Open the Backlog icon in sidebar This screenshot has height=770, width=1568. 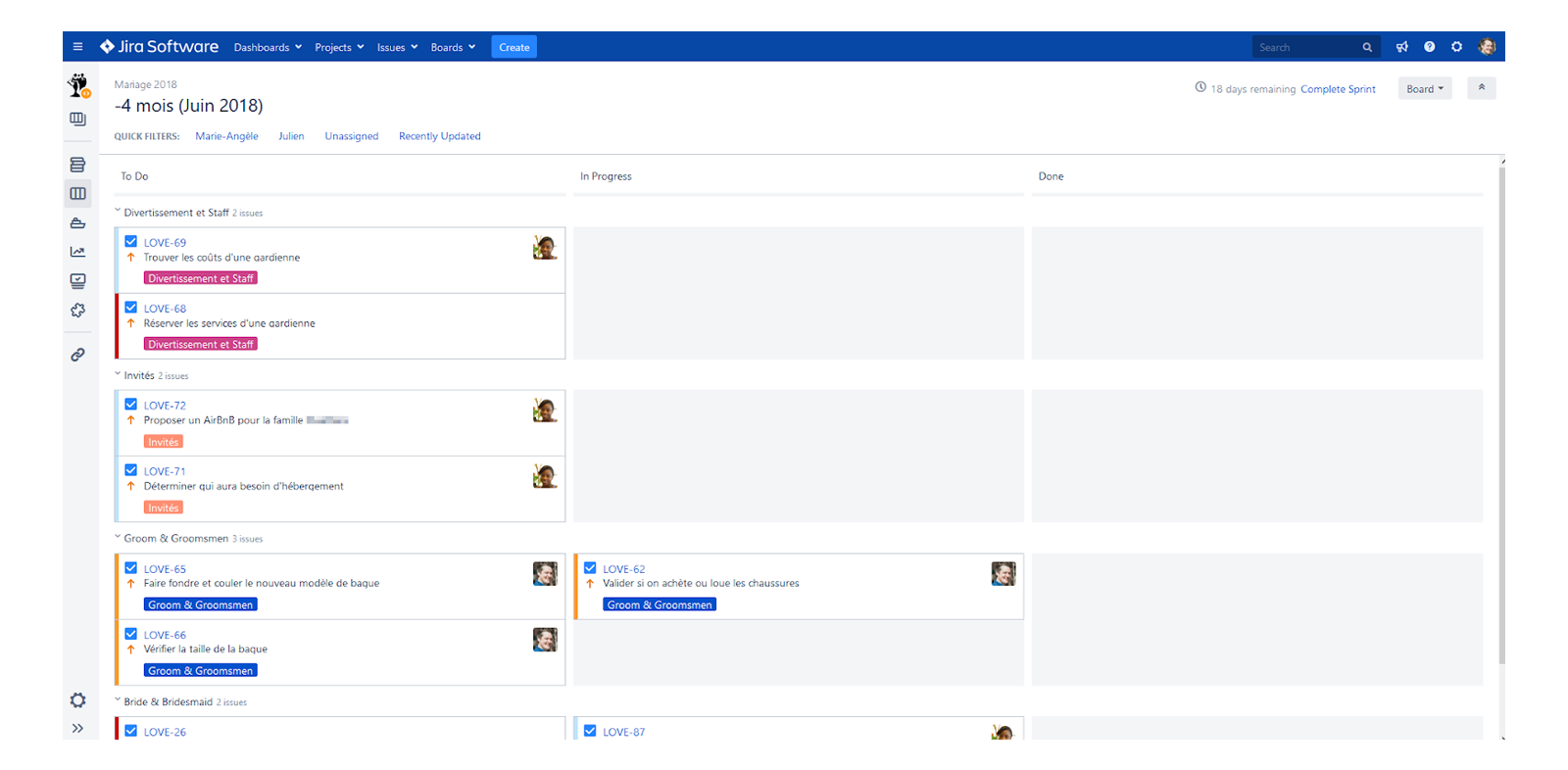click(x=78, y=165)
